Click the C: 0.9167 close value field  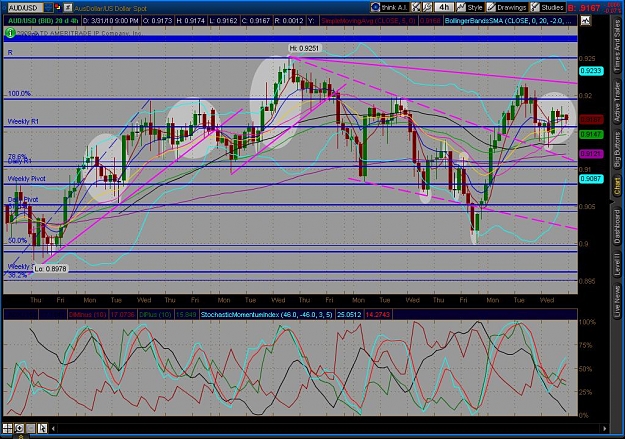257,21
